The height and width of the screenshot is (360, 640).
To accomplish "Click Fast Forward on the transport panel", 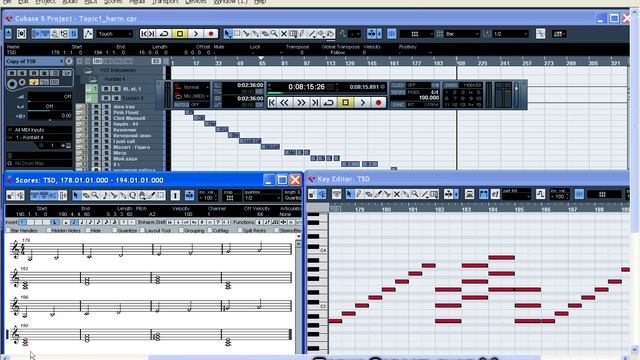I will [301, 102].
